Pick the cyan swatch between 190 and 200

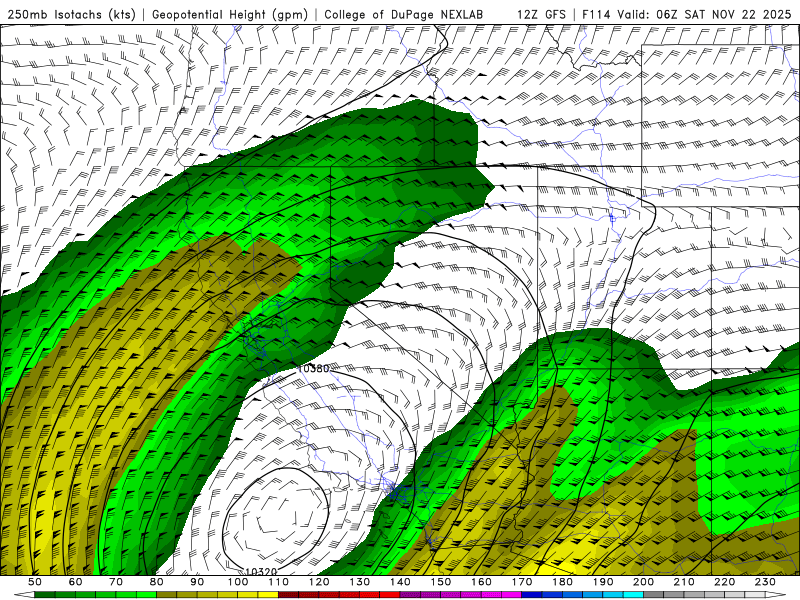pos(633,594)
